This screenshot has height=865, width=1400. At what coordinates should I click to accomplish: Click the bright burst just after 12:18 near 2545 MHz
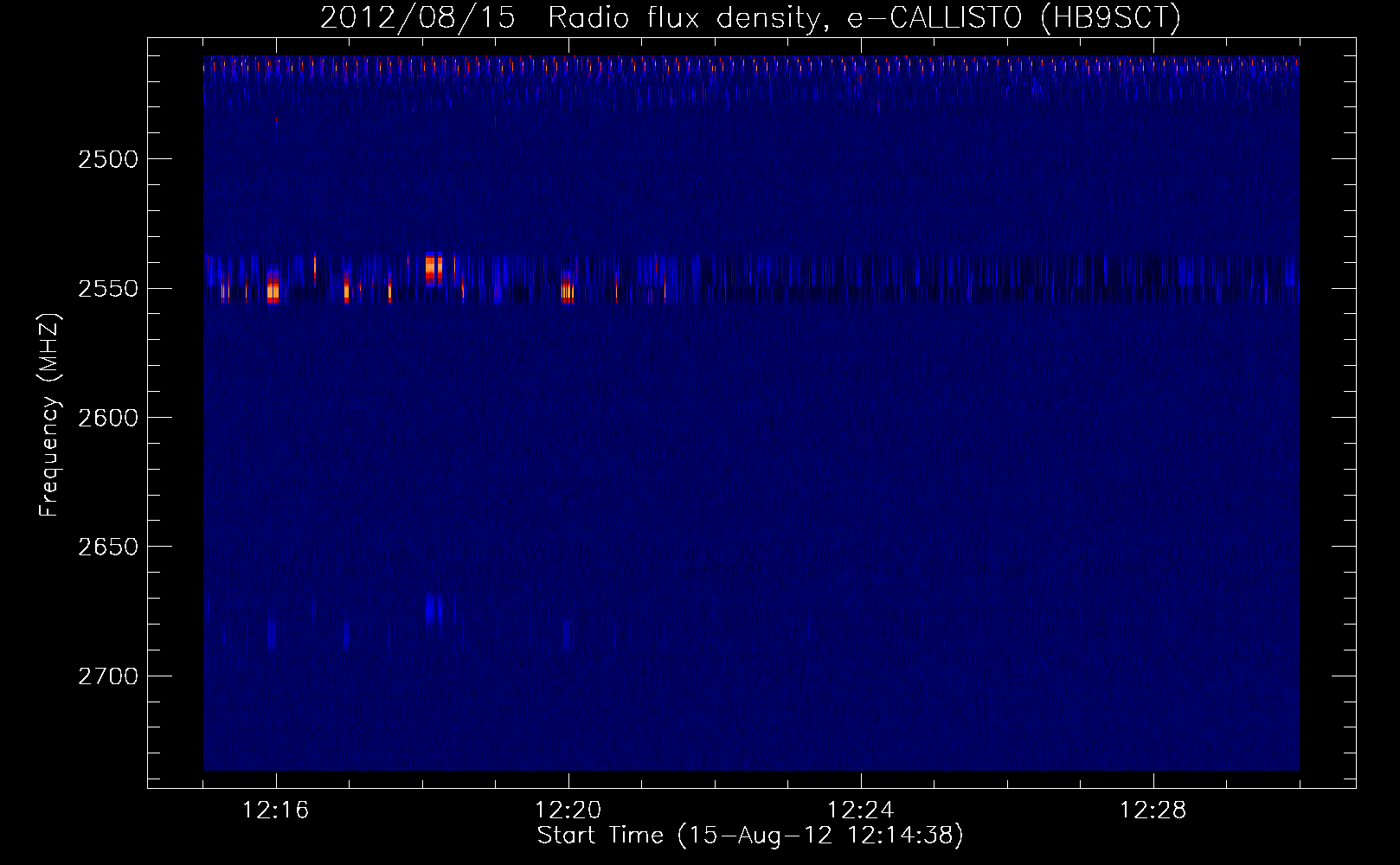tap(433, 269)
